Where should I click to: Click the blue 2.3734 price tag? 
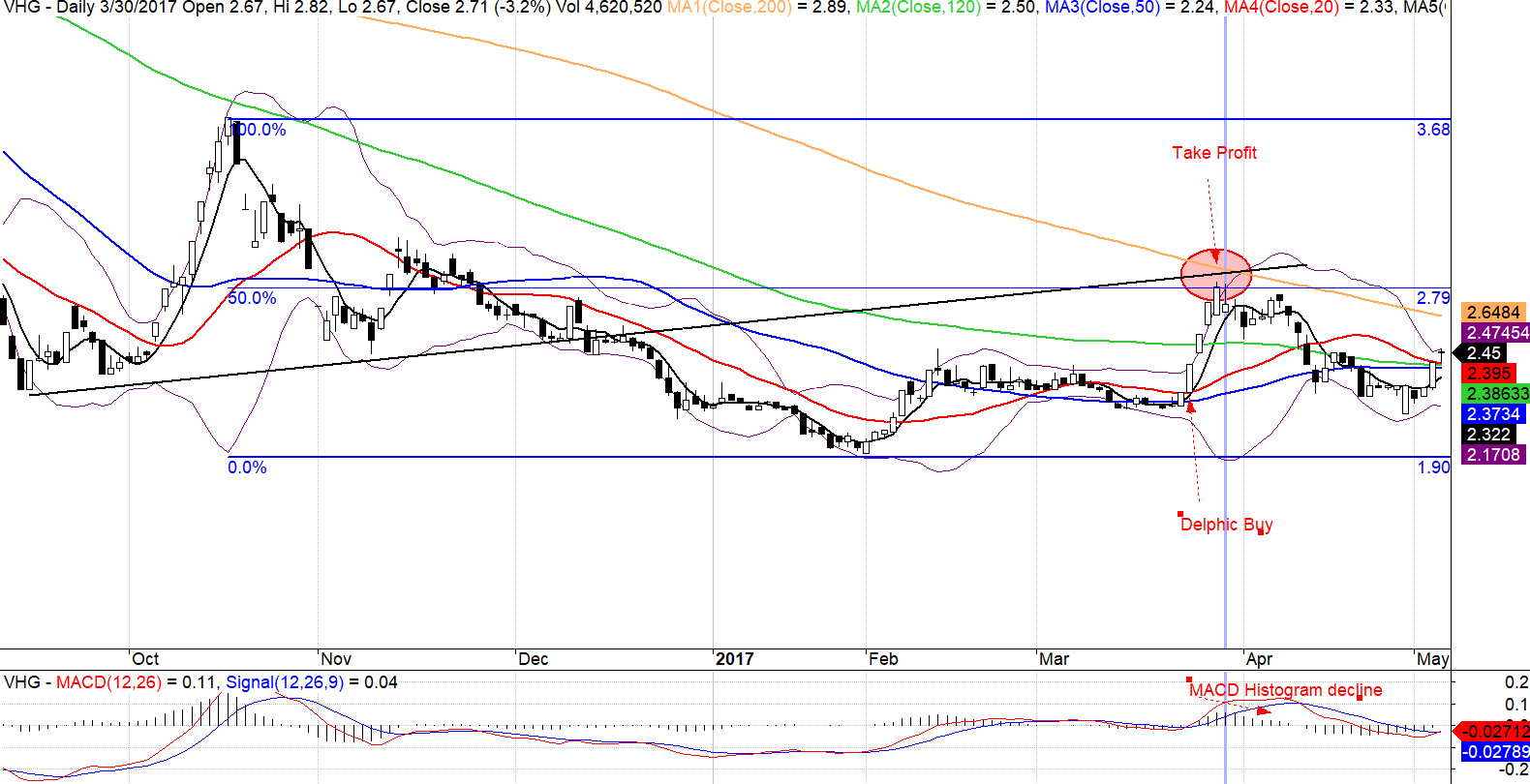[1493, 414]
